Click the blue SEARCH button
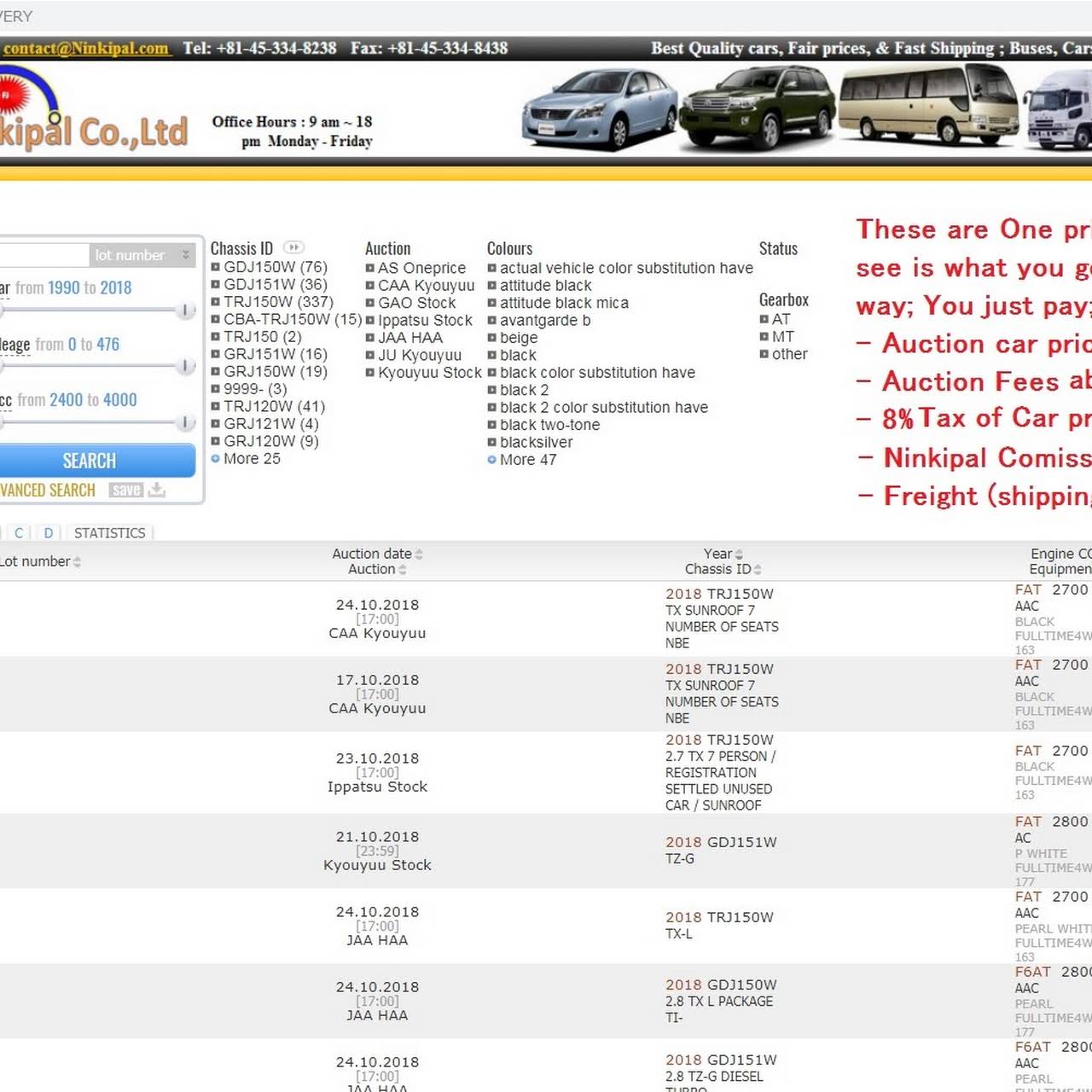The image size is (1092, 1092). (x=96, y=461)
